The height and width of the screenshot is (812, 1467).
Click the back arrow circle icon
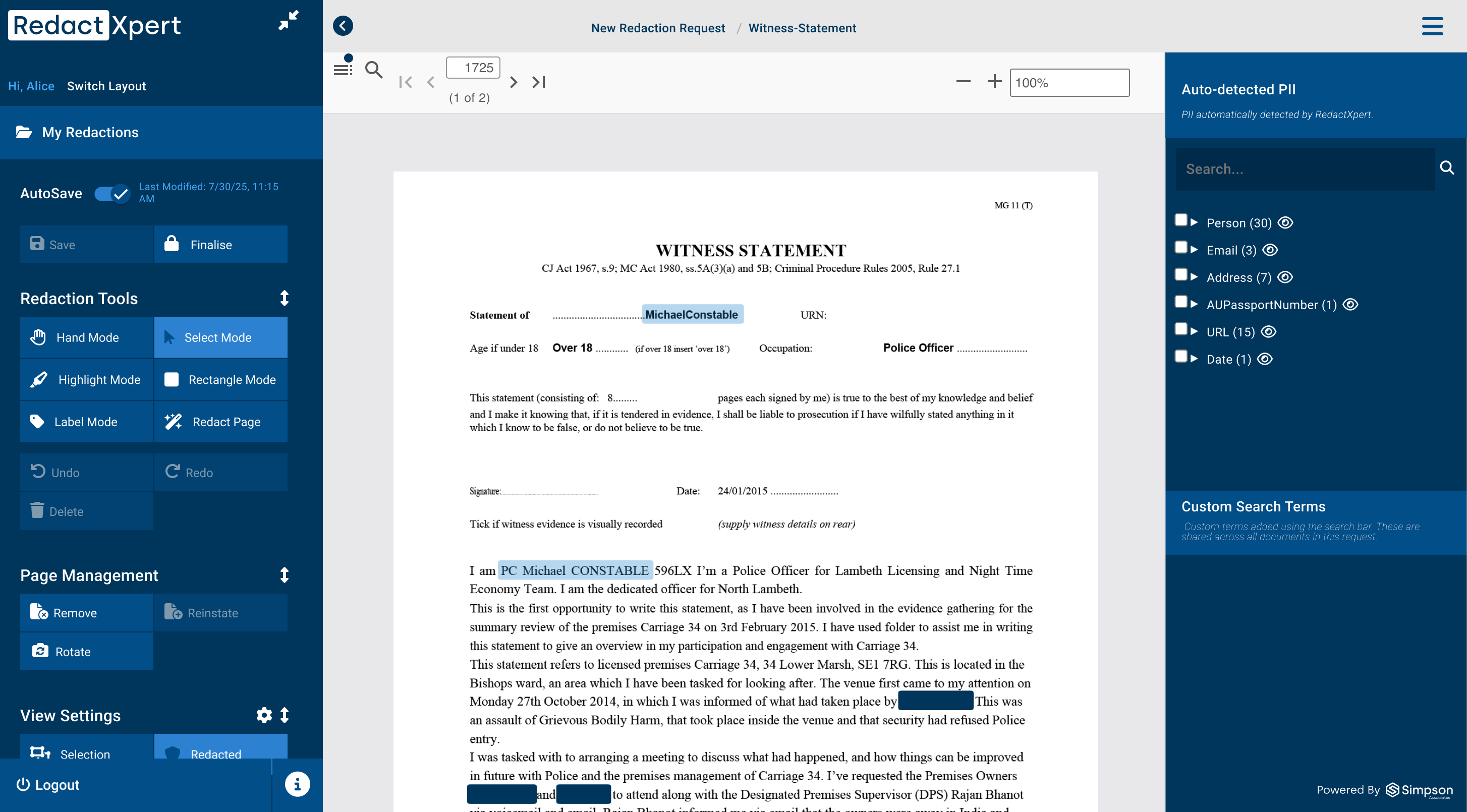tap(343, 26)
